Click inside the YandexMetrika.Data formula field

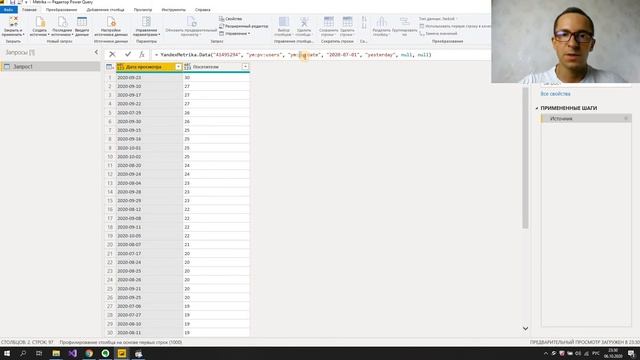(x=322, y=55)
